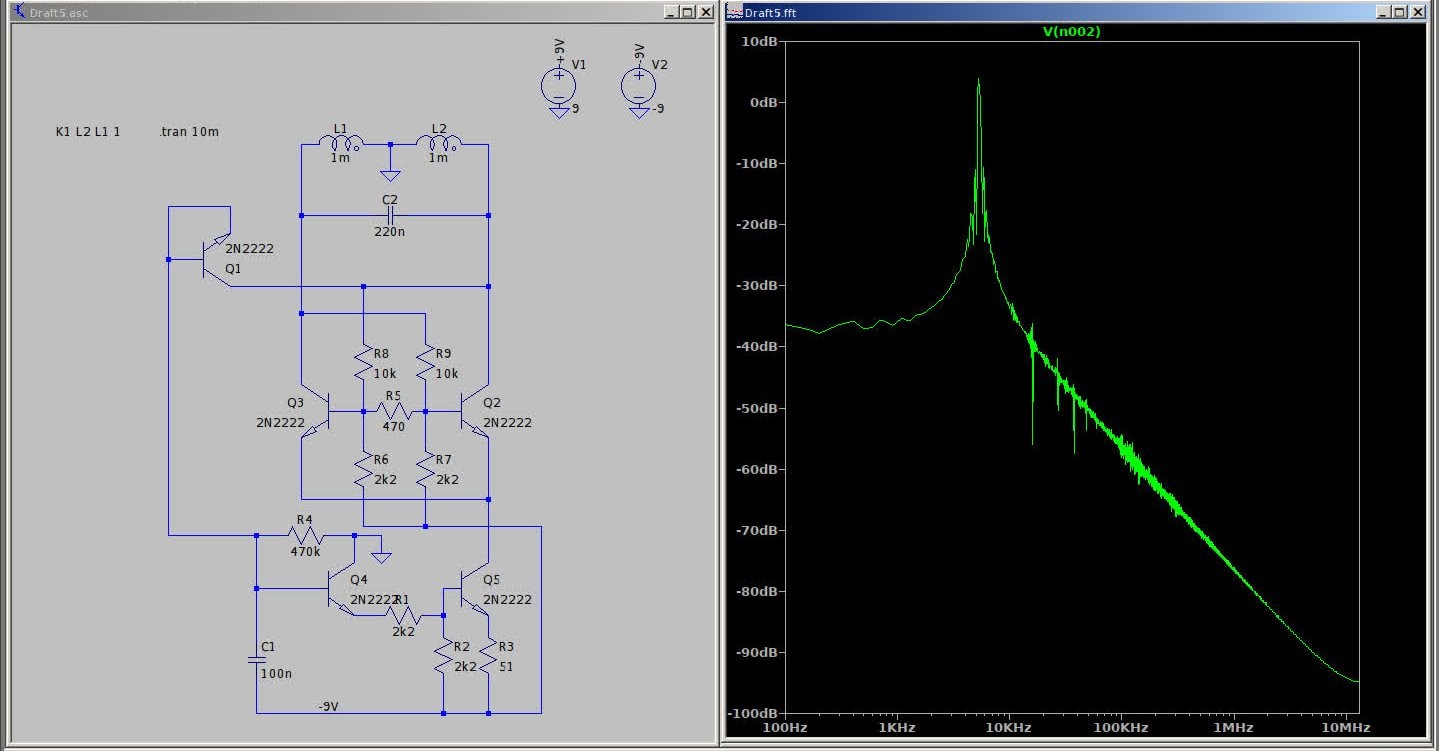The image size is (1439, 751).
Task: Select resistor R4 labeled 470k
Action: click(305, 535)
